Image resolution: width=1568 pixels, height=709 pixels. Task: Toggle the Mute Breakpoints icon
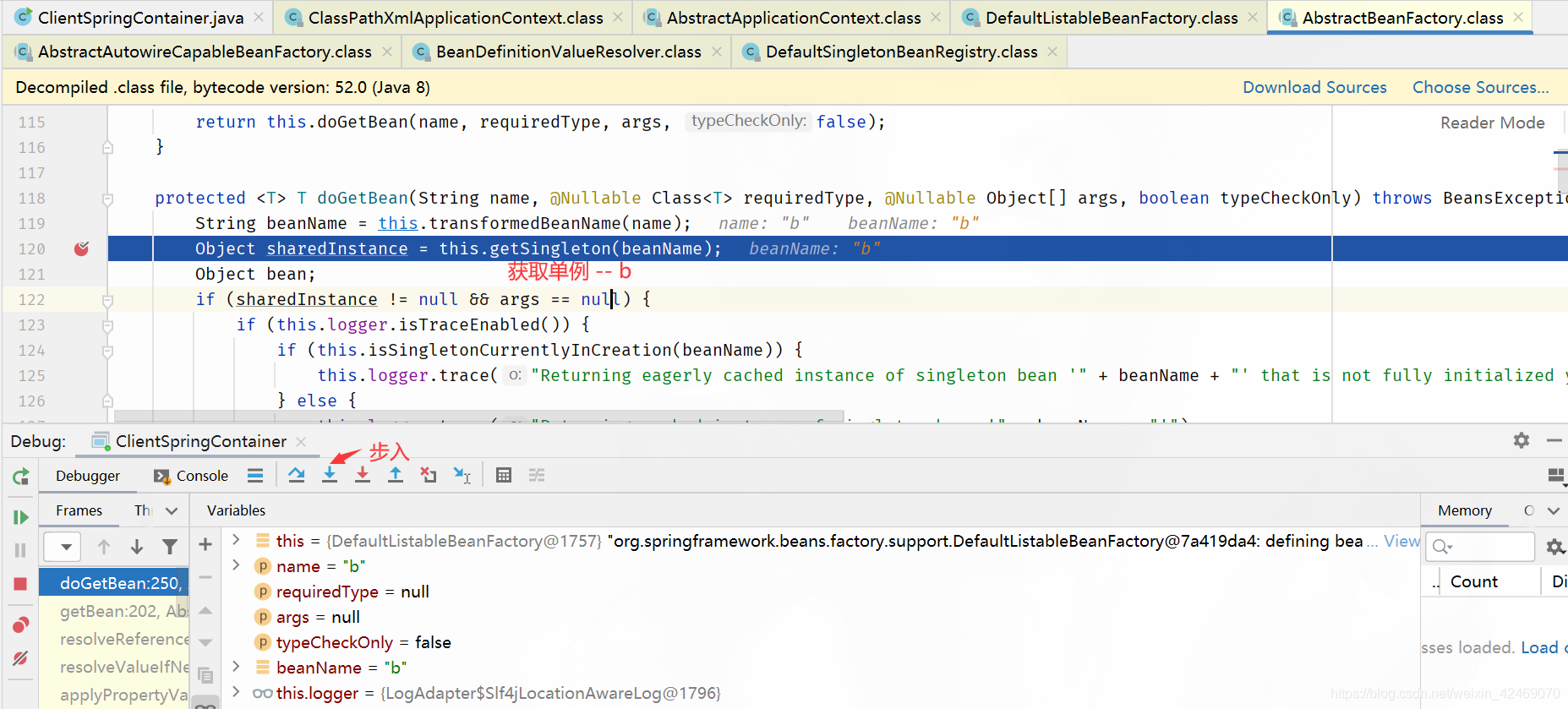(x=21, y=658)
